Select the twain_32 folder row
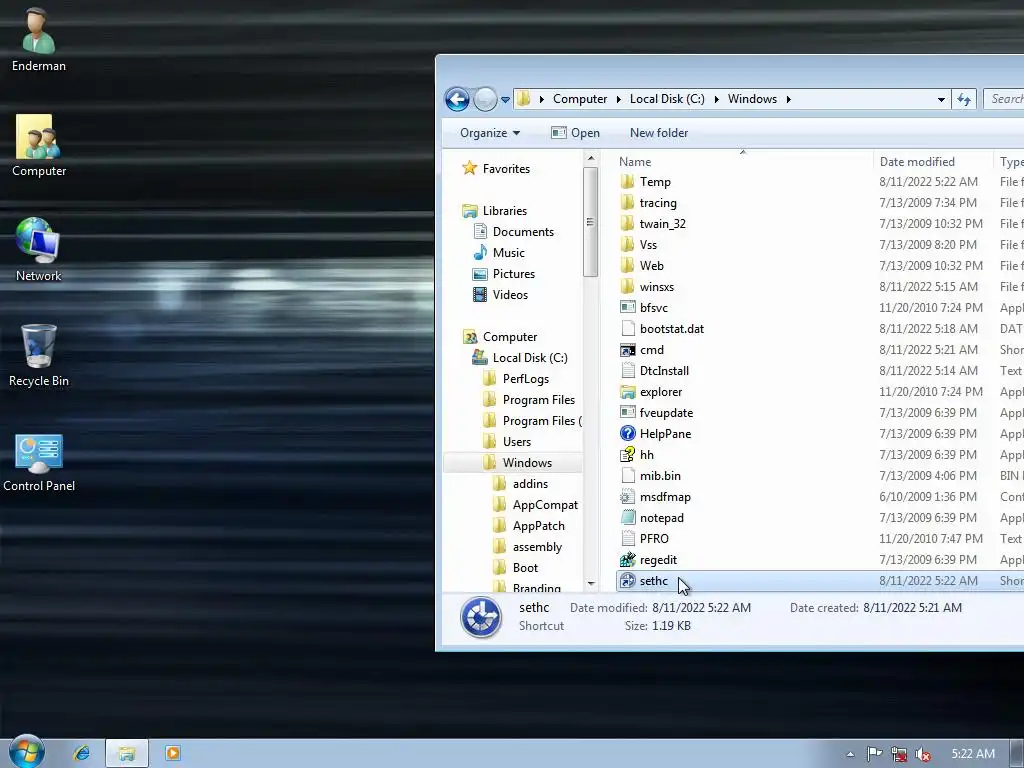 pos(820,223)
